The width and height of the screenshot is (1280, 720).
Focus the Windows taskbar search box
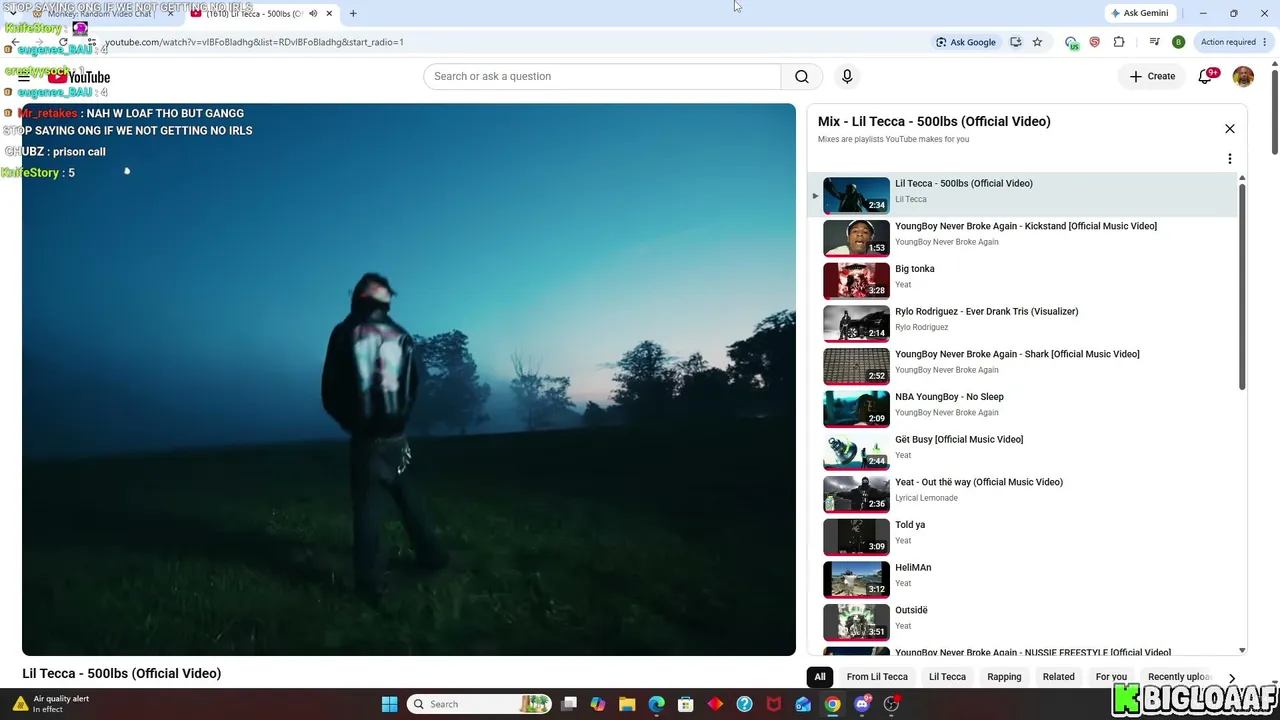point(479,704)
